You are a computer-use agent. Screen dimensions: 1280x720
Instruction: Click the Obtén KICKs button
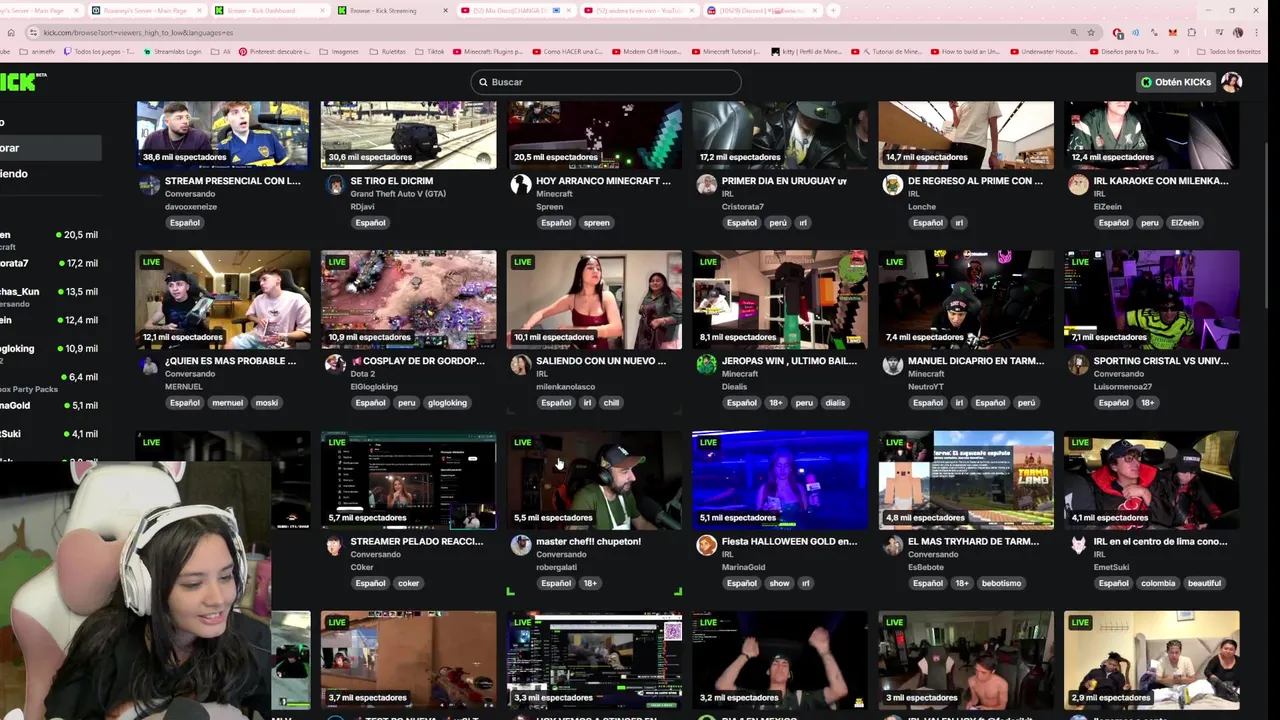(x=1176, y=82)
